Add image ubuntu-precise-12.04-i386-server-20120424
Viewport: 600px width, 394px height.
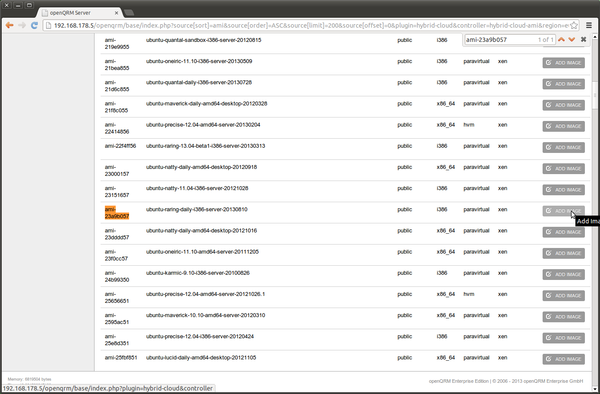pyautogui.click(x=563, y=338)
